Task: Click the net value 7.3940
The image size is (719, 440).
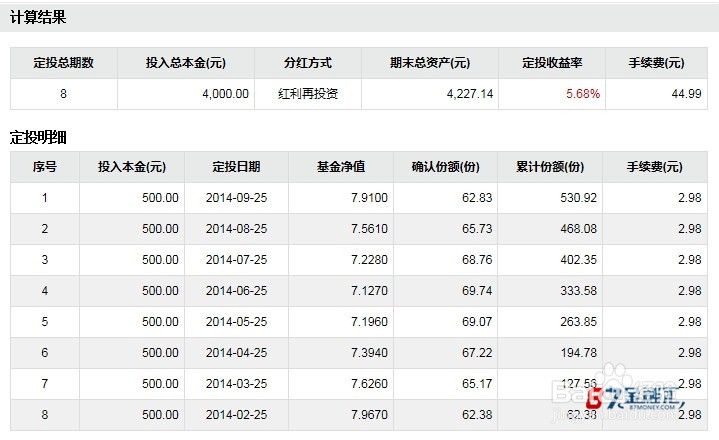Action: point(370,353)
